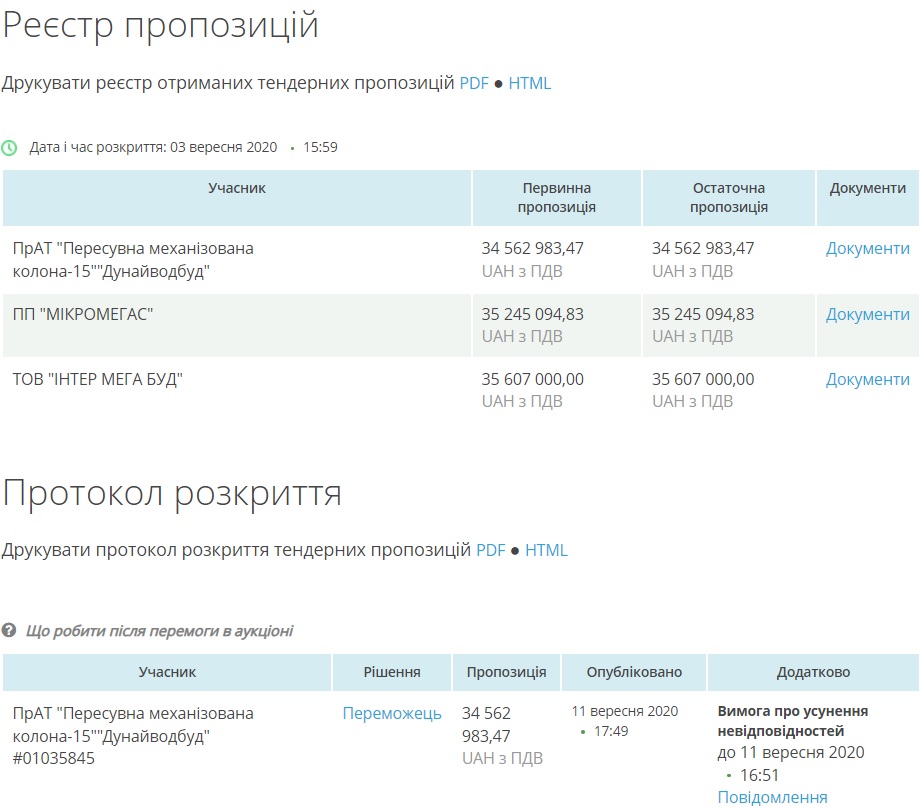
Task: Open the Повідомлення link
Action: point(772,797)
